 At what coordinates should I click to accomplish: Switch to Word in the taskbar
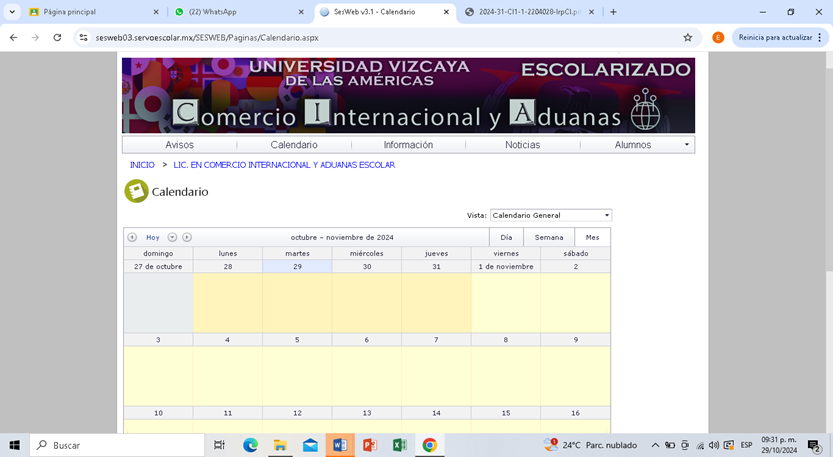point(340,445)
